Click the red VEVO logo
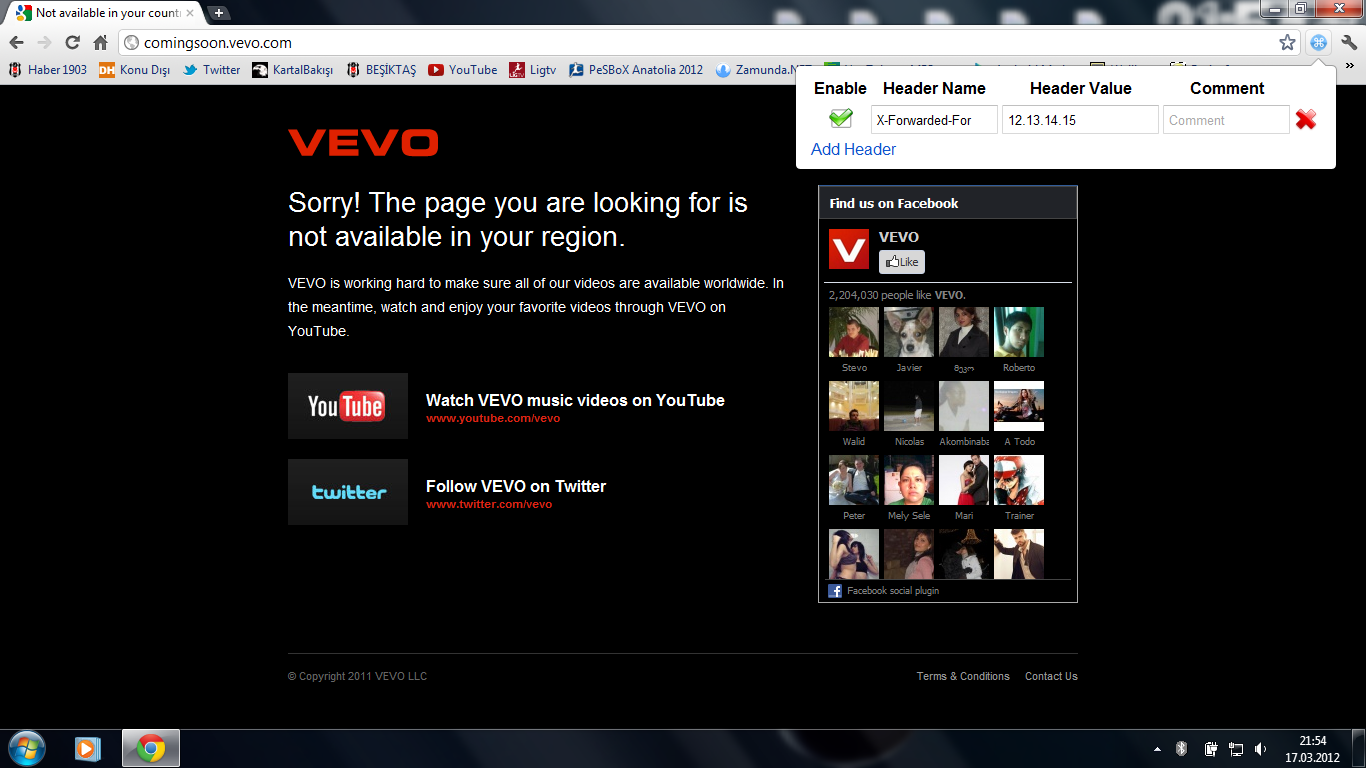The width and height of the screenshot is (1366, 768). 363,142
